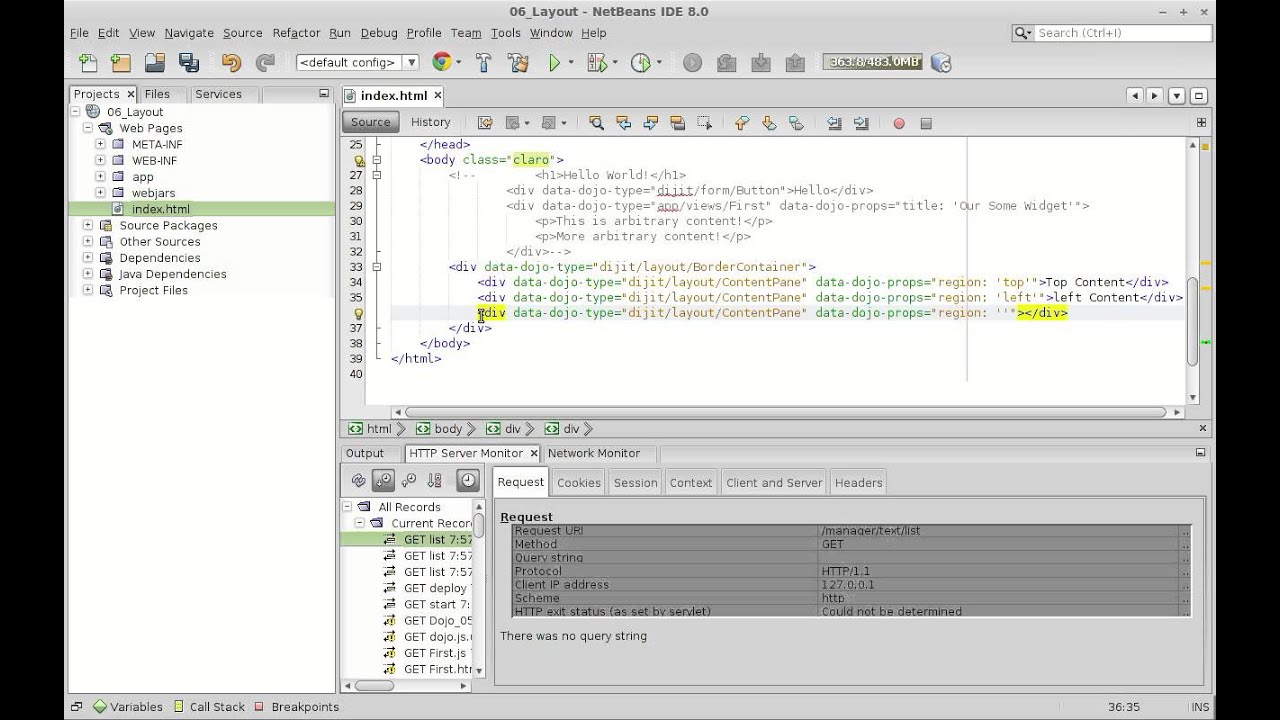Click the body breadcrumb in editor path
This screenshot has width=1280, height=720.
(440, 429)
